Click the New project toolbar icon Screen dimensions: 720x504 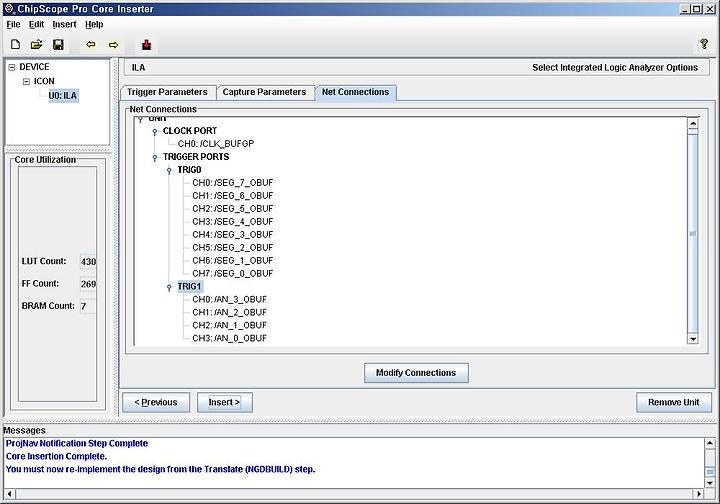tap(16, 45)
